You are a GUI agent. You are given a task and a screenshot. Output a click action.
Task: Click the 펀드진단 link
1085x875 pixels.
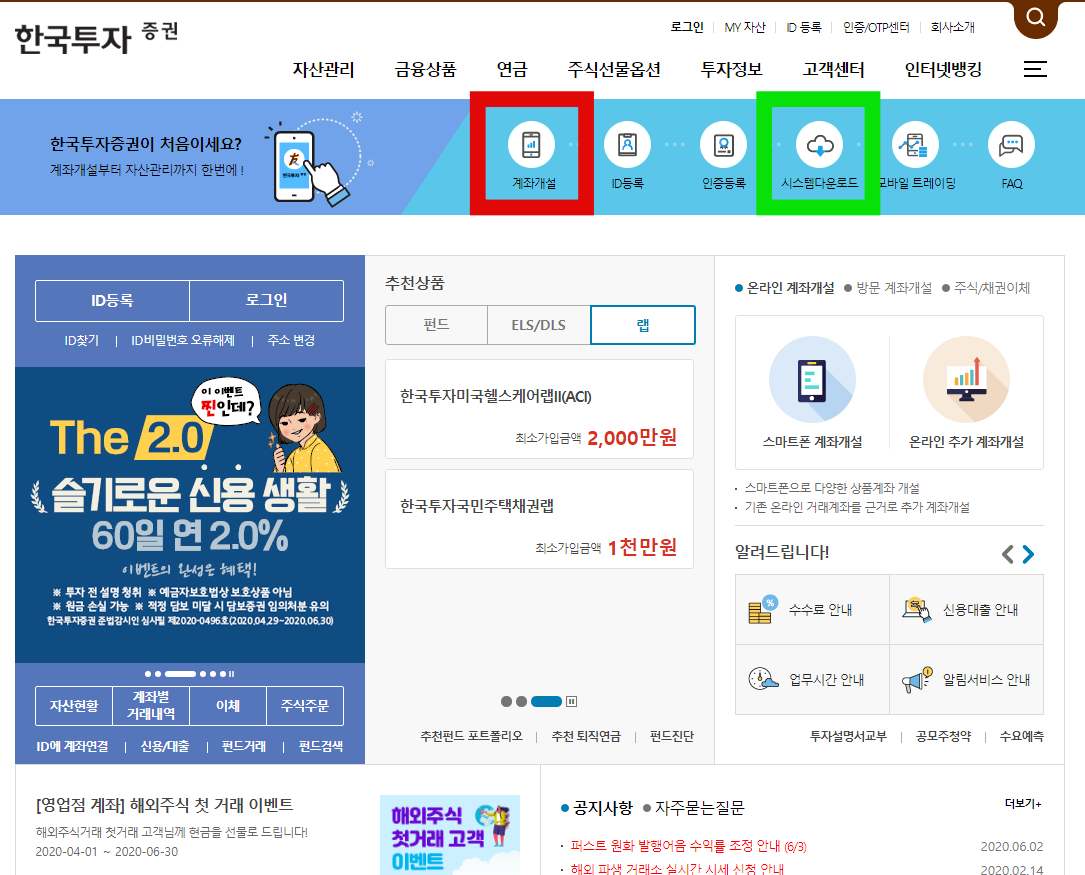tap(672, 736)
